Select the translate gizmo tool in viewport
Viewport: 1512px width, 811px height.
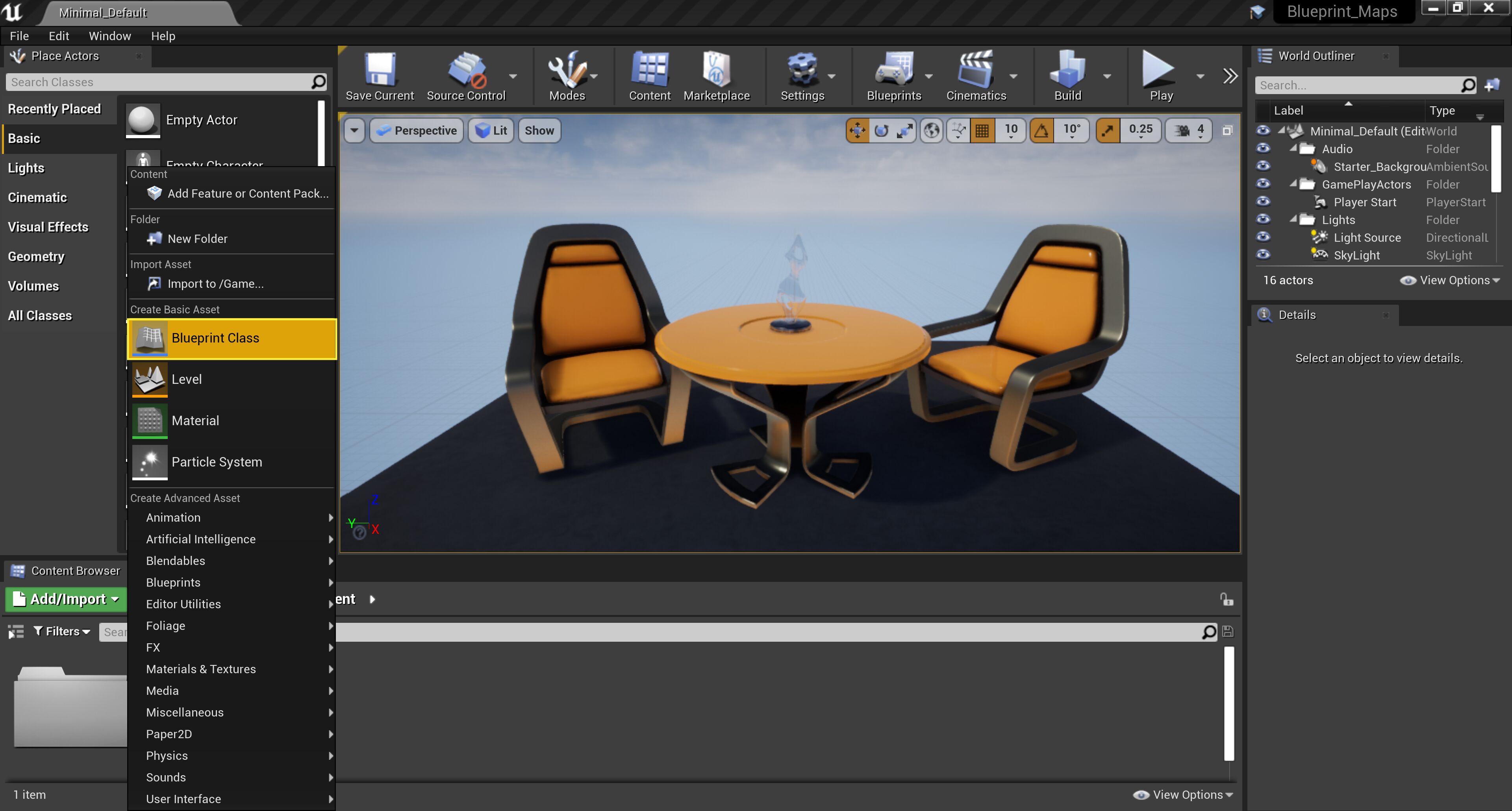[x=858, y=130]
